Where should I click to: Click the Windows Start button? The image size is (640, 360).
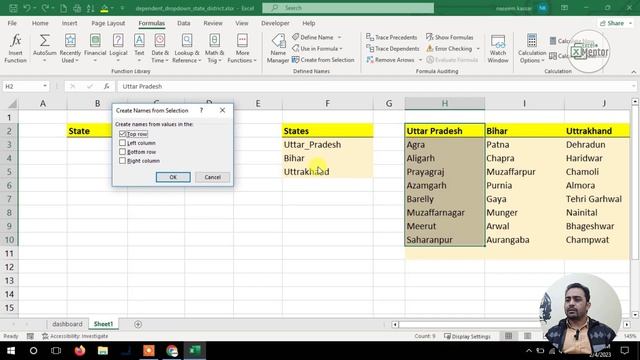click(11, 351)
